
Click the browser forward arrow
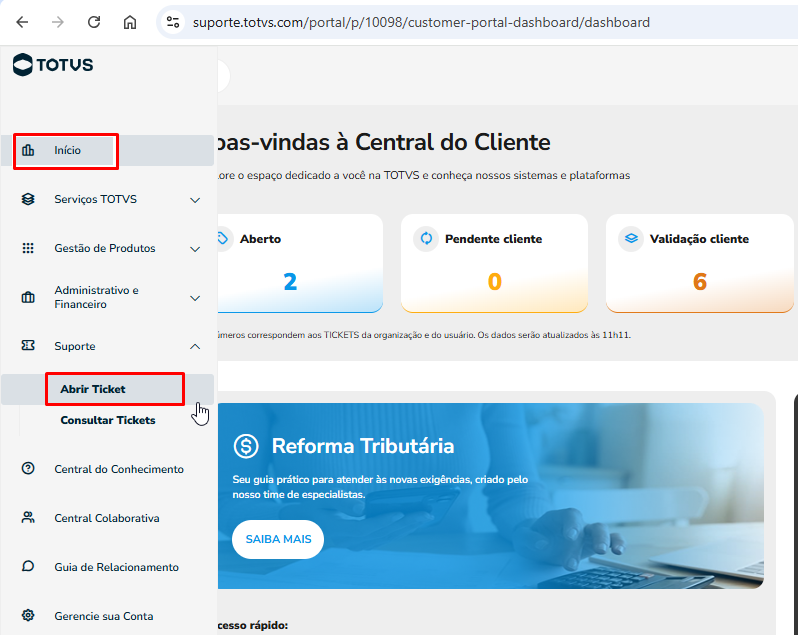[58, 22]
